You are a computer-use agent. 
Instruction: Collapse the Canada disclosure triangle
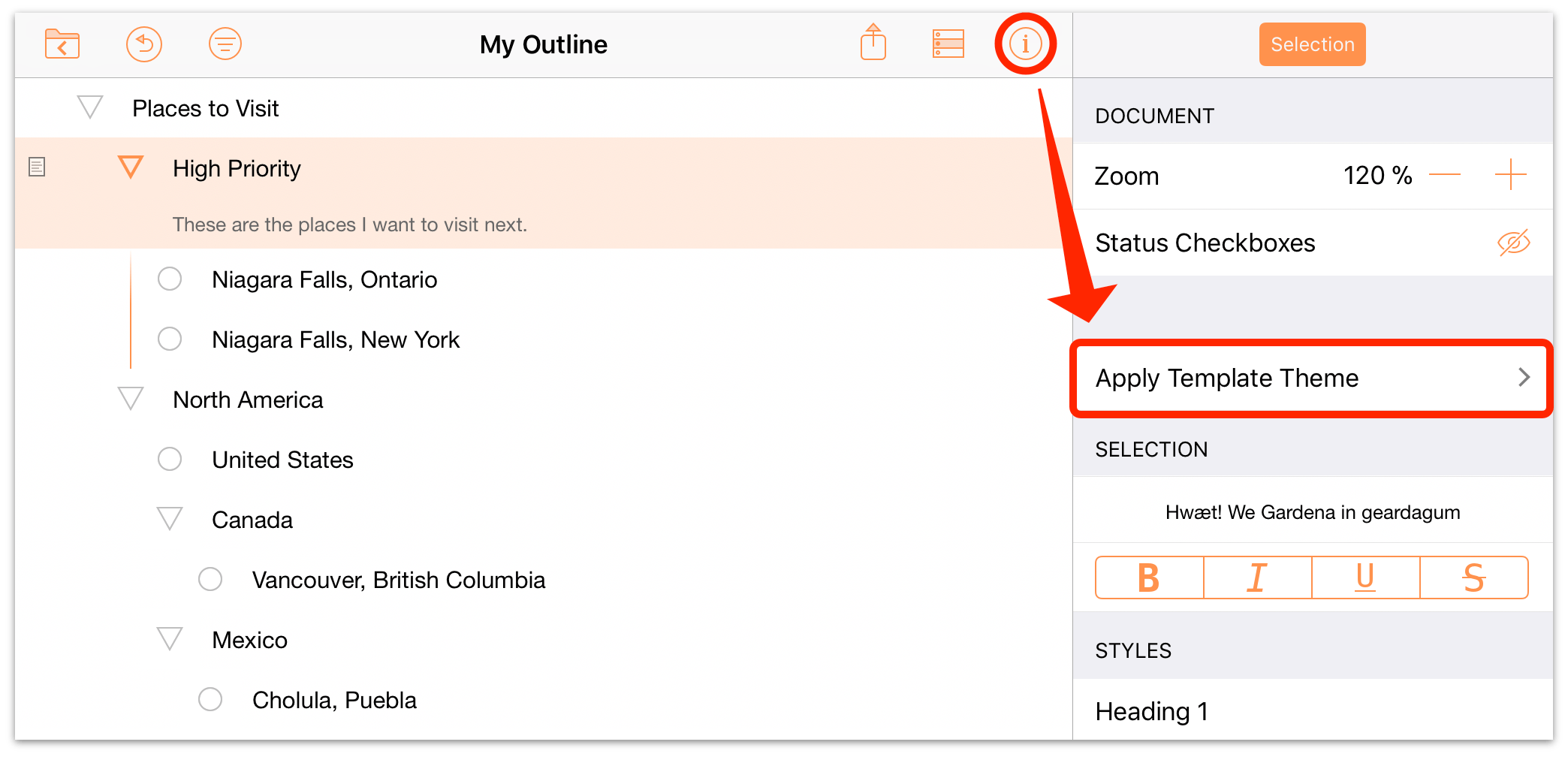click(170, 519)
